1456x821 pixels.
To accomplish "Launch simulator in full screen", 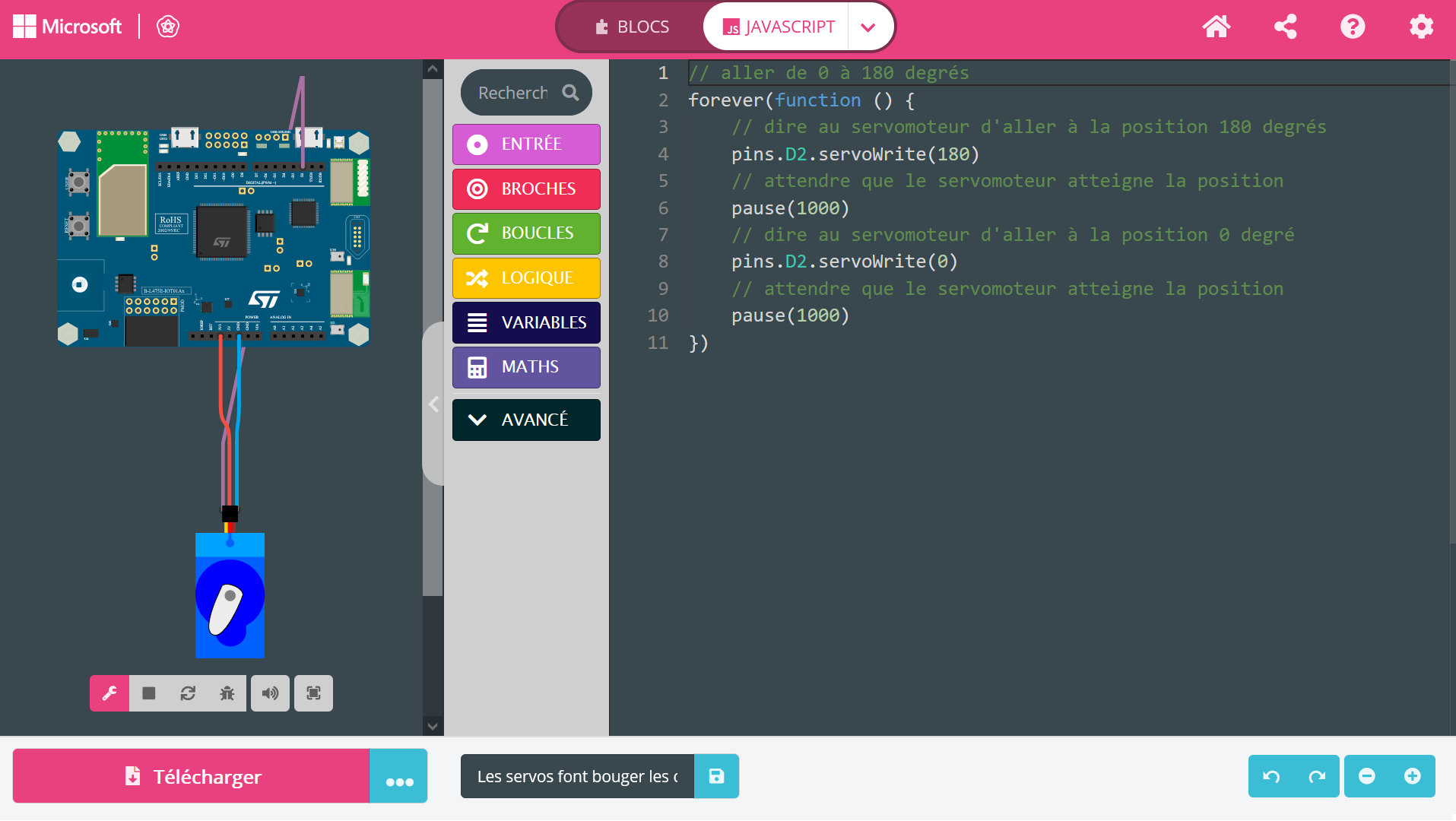I will pos(313,693).
